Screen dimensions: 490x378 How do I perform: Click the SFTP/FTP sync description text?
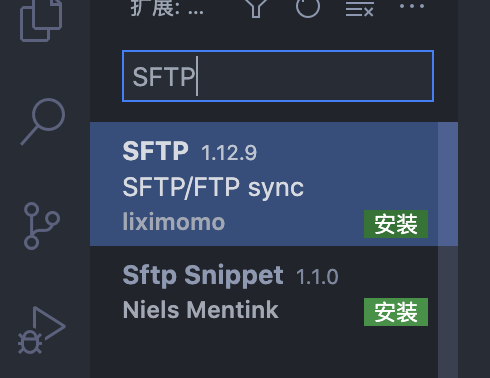[x=213, y=187]
